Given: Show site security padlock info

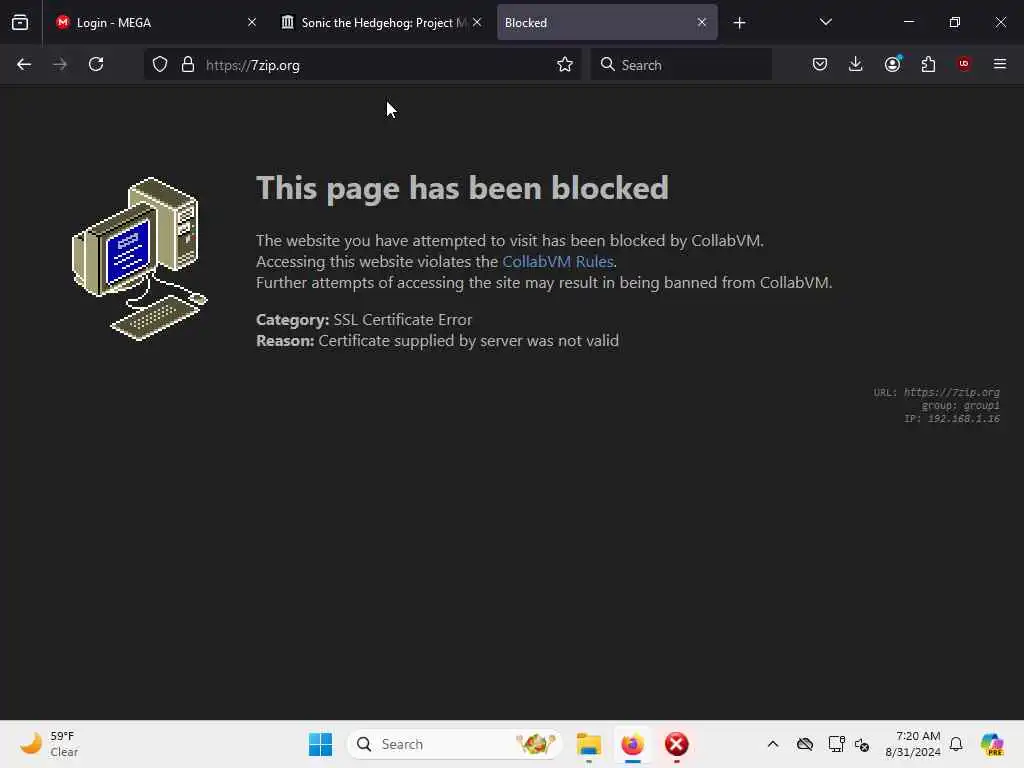Looking at the screenshot, I should click(x=188, y=65).
